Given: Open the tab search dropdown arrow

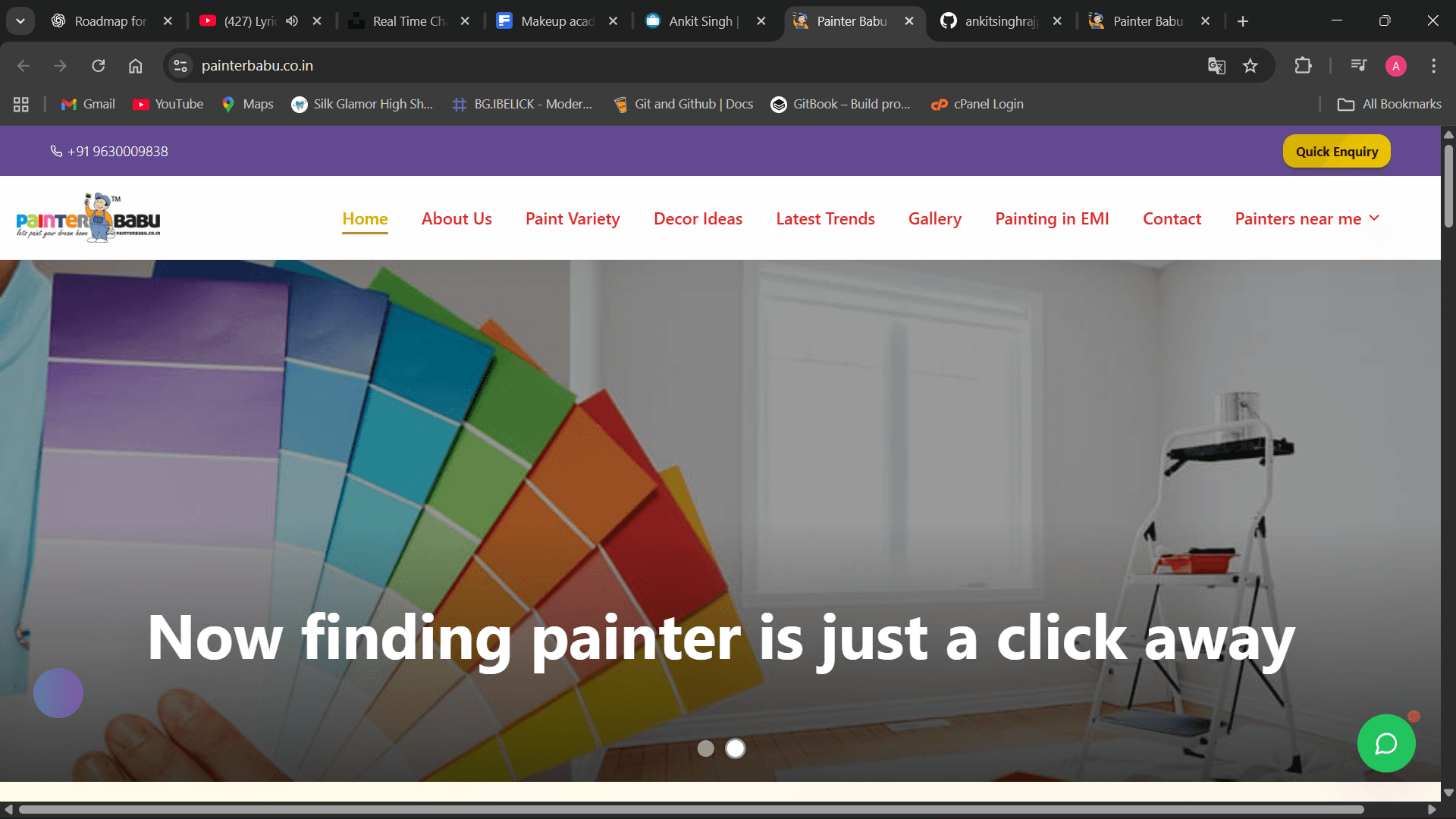Looking at the screenshot, I should click(20, 21).
